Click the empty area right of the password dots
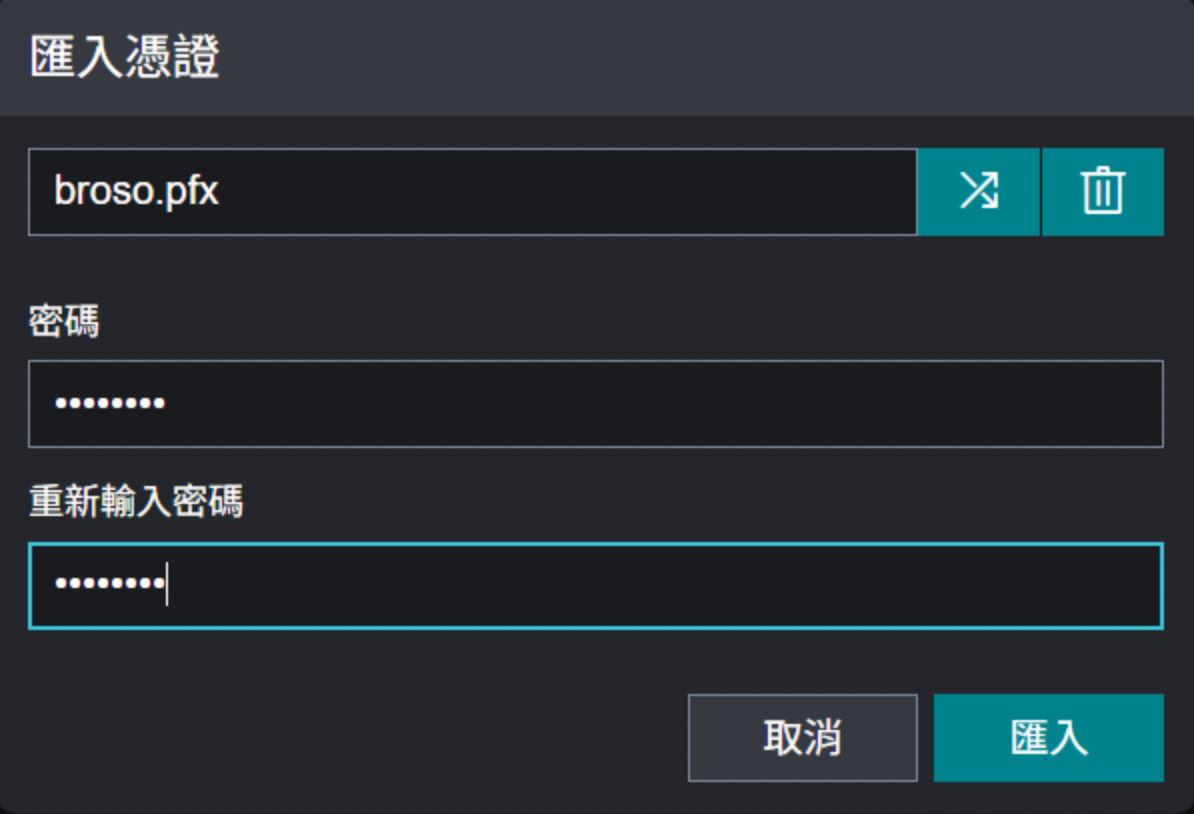Image resolution: width=1194 pixels, height=814 pixels. click(660, 404)
